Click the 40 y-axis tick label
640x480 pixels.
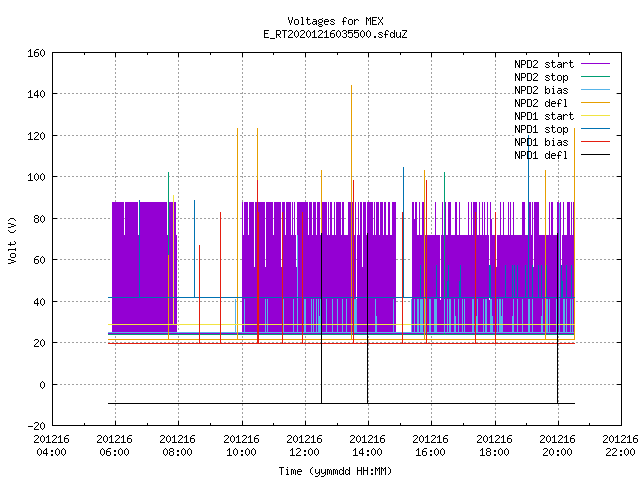39,302
